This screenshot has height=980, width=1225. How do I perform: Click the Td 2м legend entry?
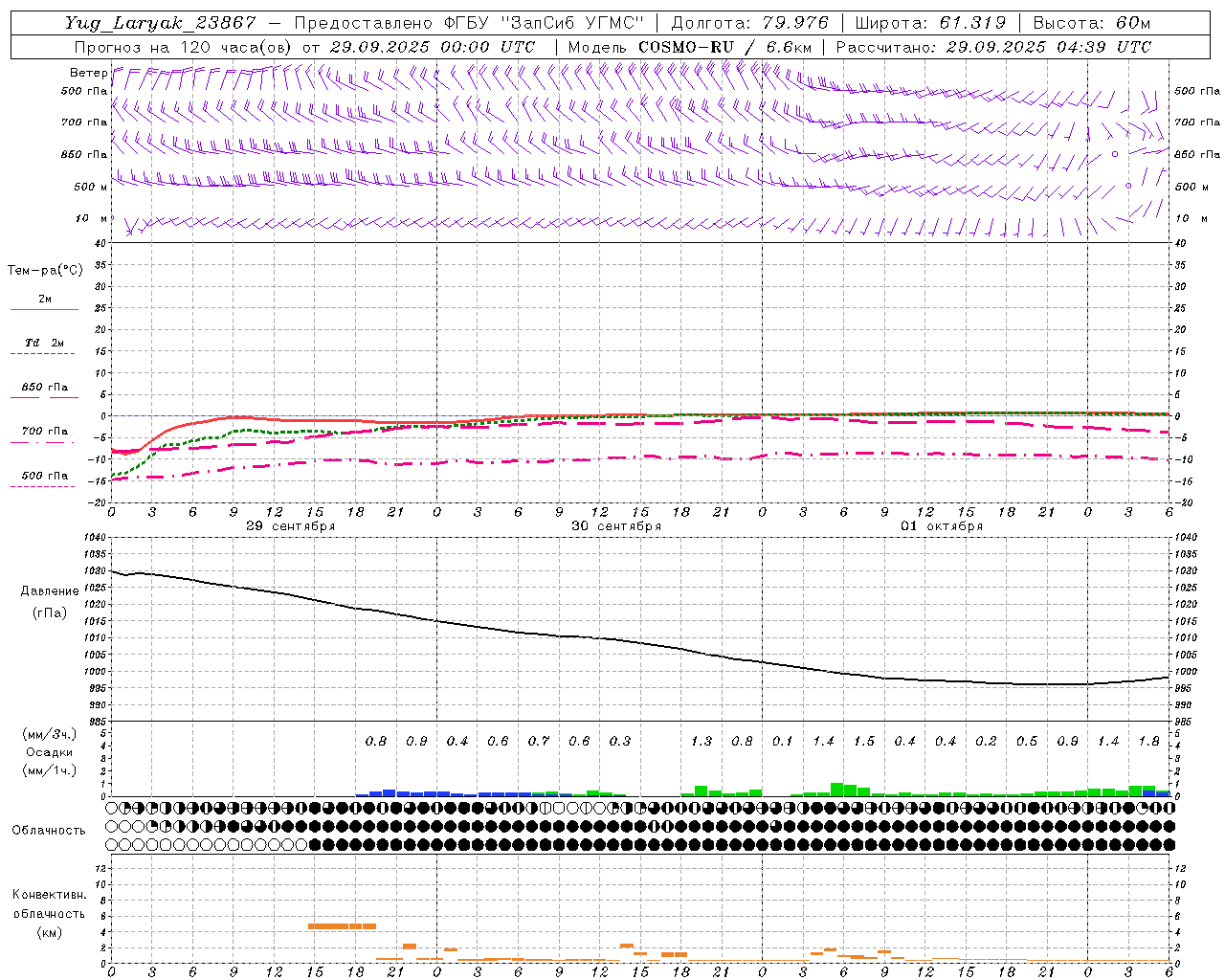pyautogui.click(x=45, y=343)
